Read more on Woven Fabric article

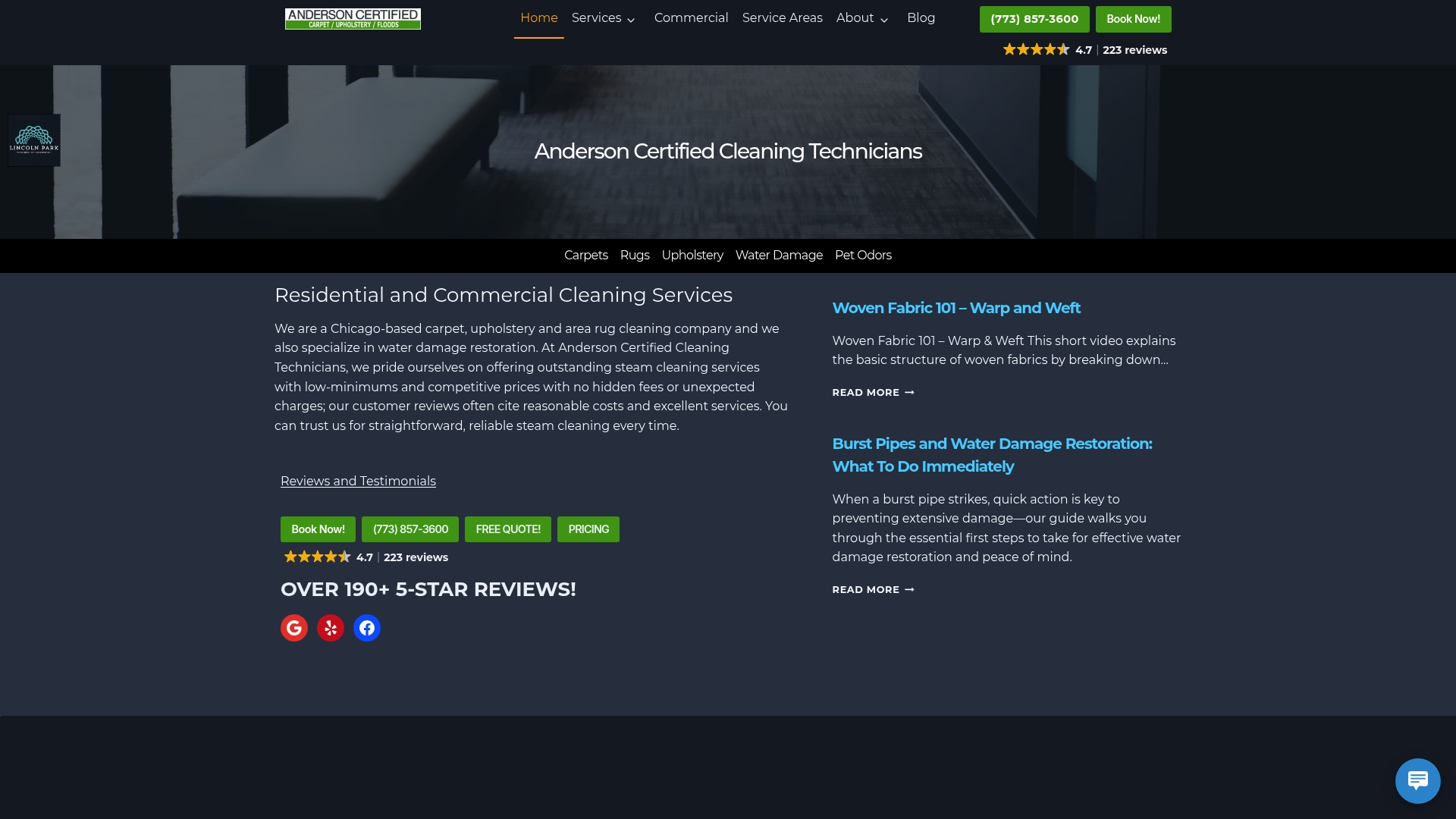[x=873, y=393]
